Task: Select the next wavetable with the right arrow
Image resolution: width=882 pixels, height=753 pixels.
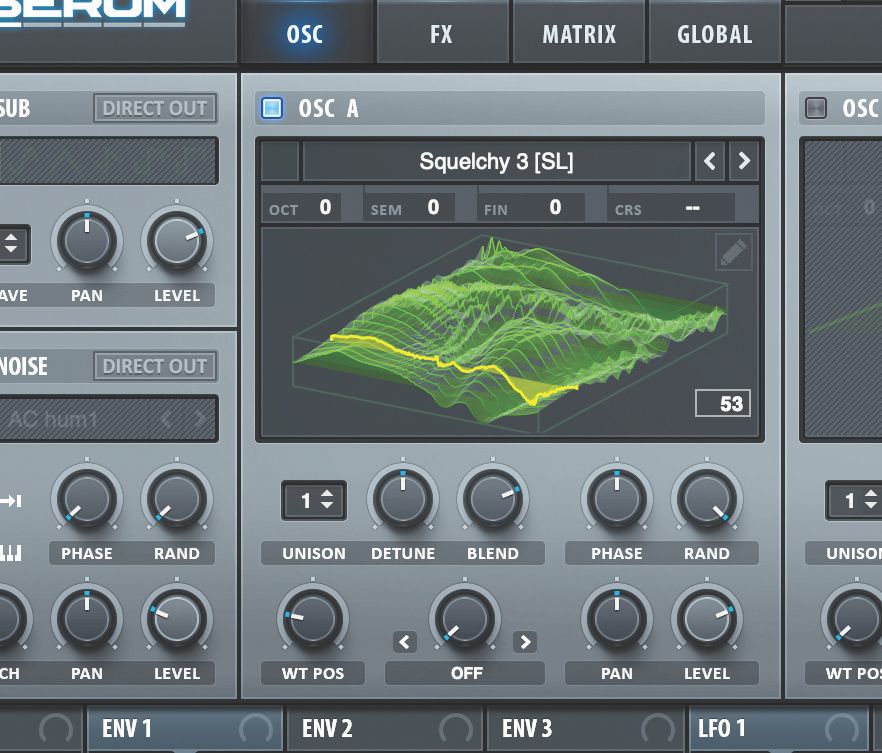Action: [744, 161]
